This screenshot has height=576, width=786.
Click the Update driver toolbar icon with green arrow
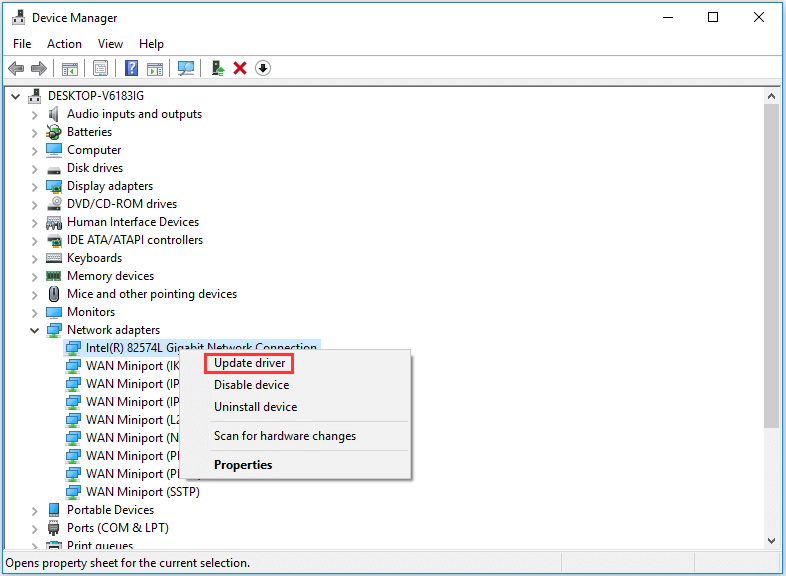click(217, 68)
